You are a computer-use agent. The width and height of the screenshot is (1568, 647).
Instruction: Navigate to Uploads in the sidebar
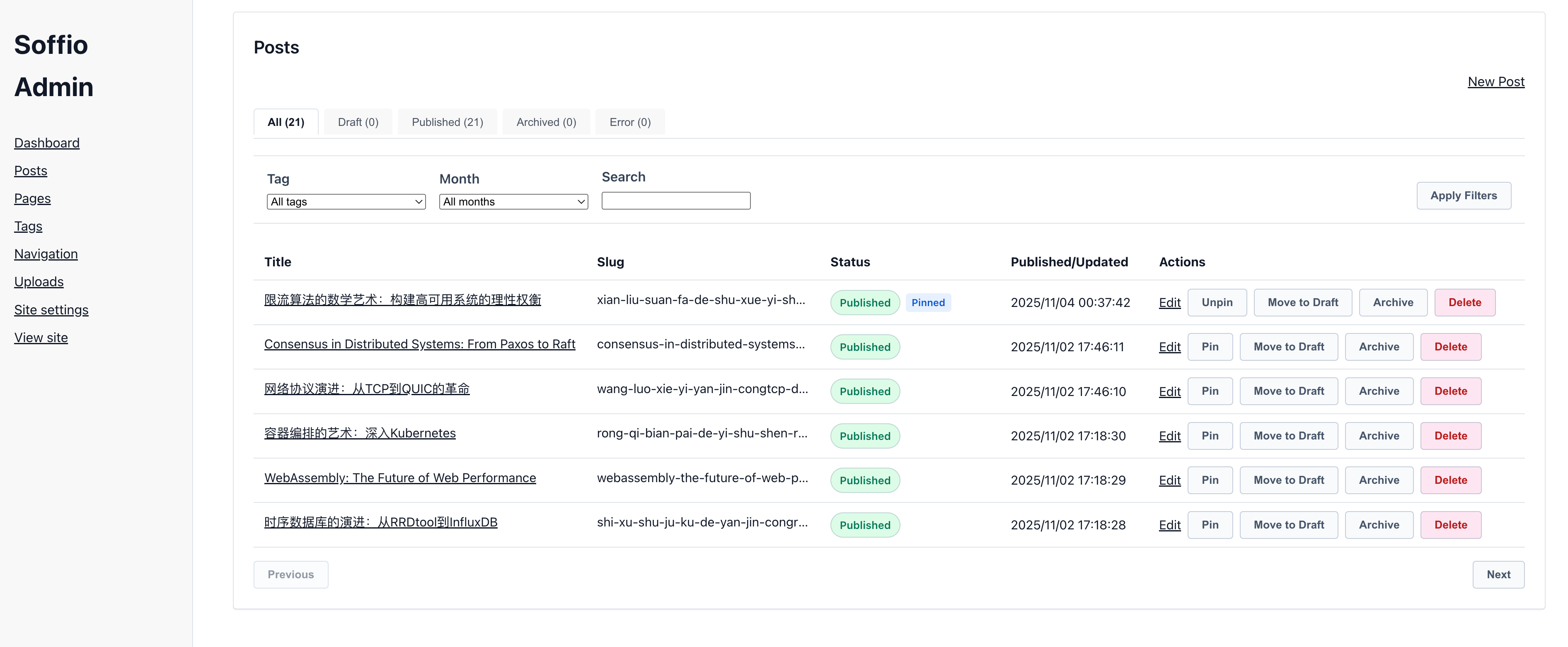point(39,282)
